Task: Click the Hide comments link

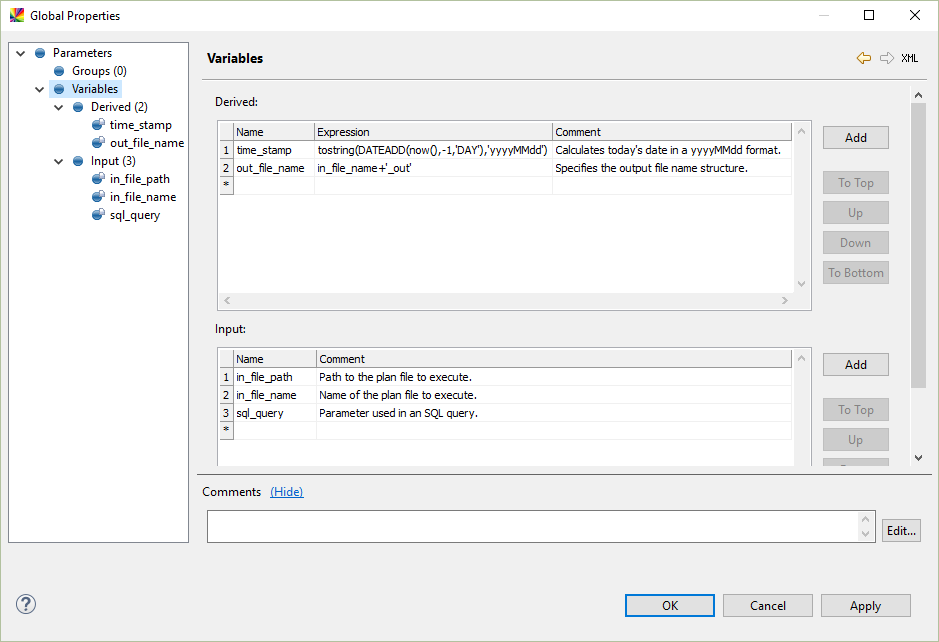Action: tap(287, 492)
